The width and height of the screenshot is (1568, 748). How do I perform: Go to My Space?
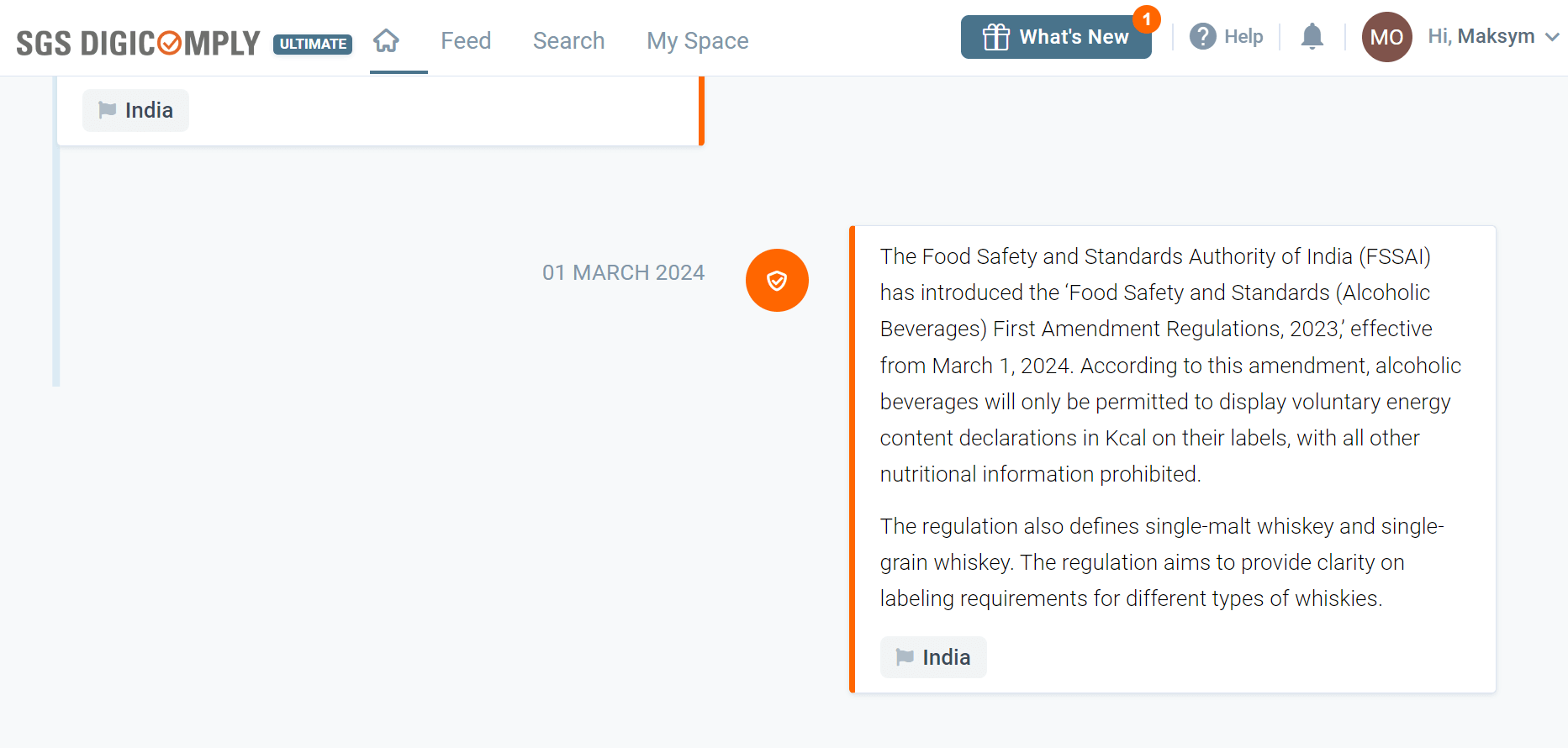[x=697, y=40]
